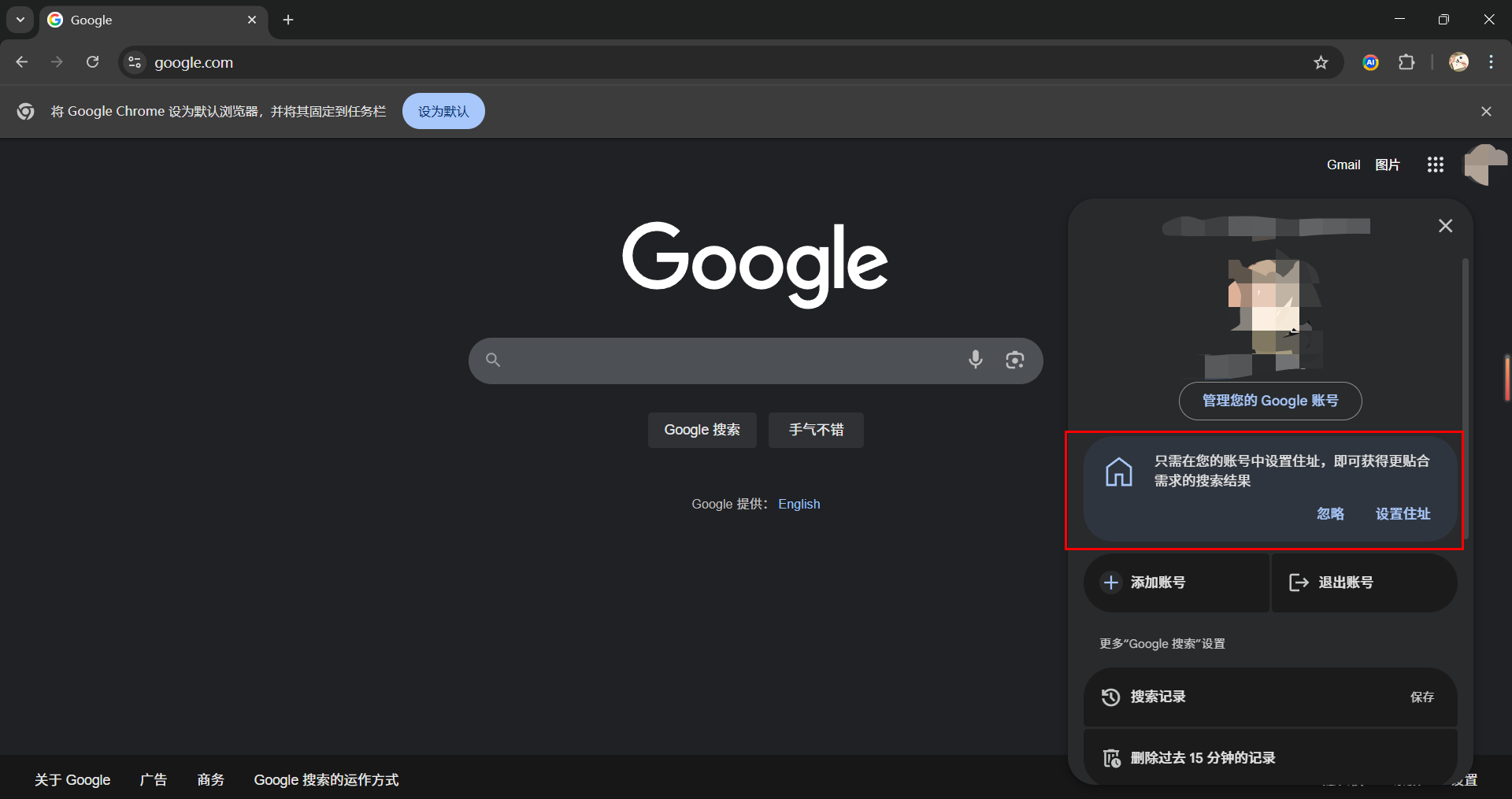Image resolution: width=1512 pixels, height=799 pixels.
Task: Open site information icon in address bar
Action: click(x=135, y=62)
